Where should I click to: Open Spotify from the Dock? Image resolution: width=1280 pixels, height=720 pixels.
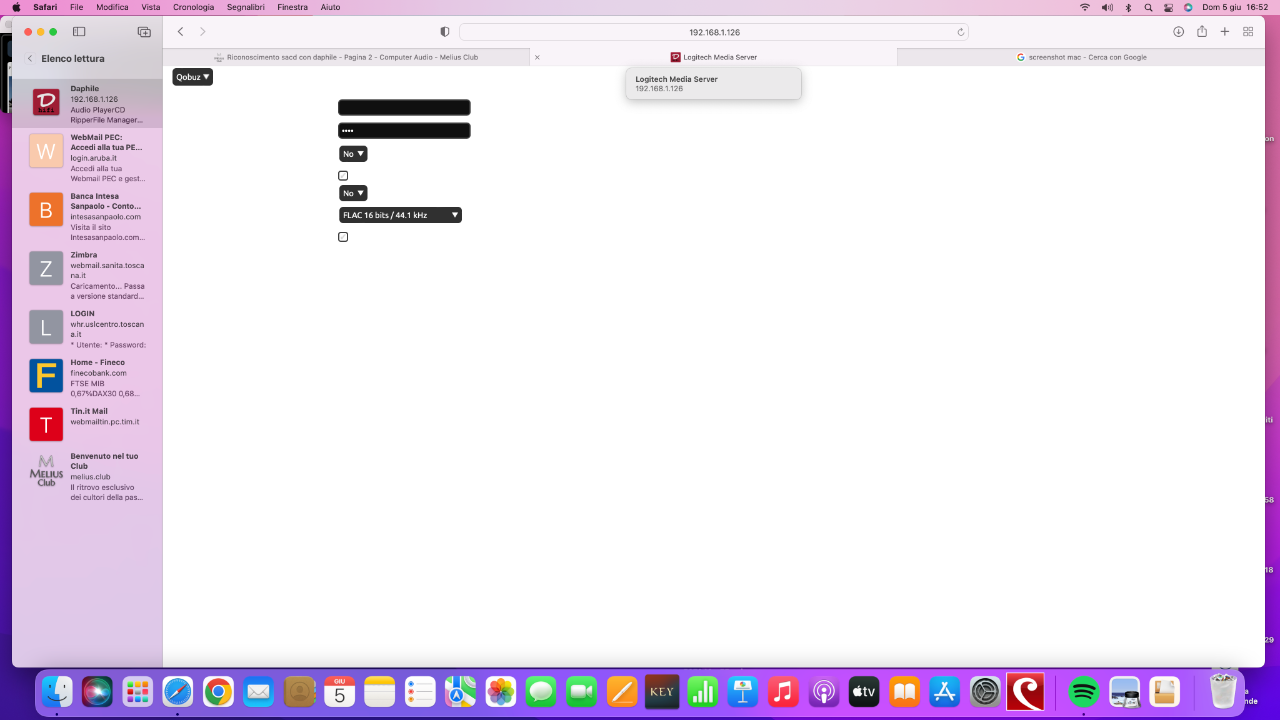[1083, 691]
